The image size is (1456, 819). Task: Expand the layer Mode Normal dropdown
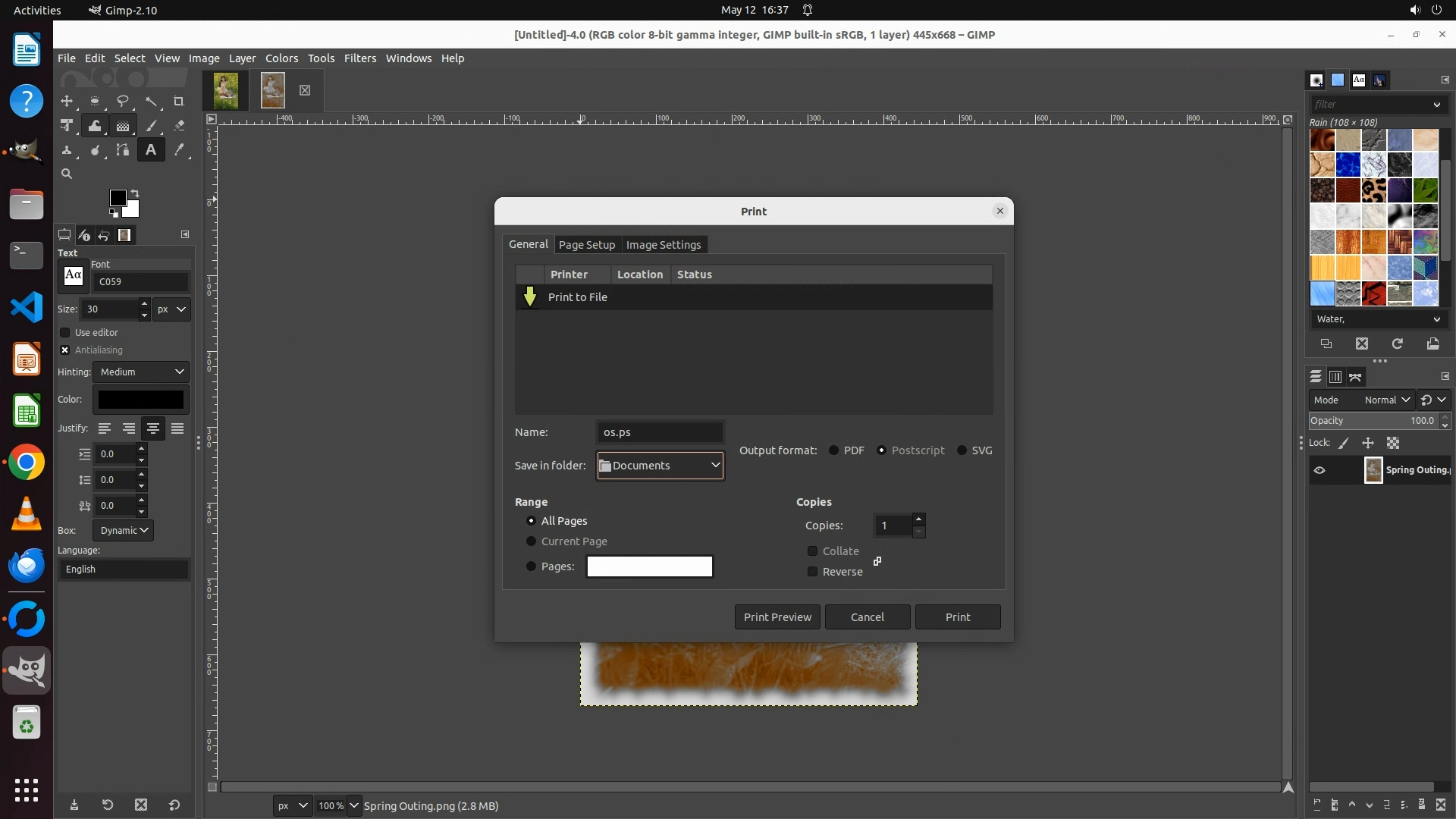(1386, 400)
